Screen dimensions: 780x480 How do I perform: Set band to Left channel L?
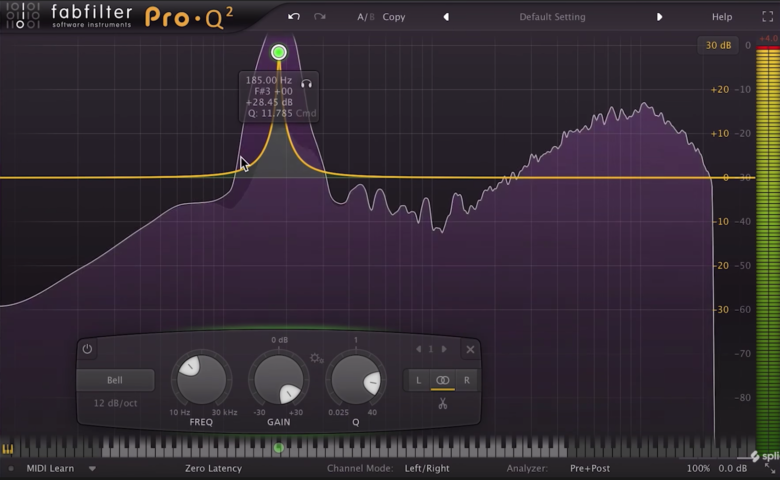click(418, 380)
